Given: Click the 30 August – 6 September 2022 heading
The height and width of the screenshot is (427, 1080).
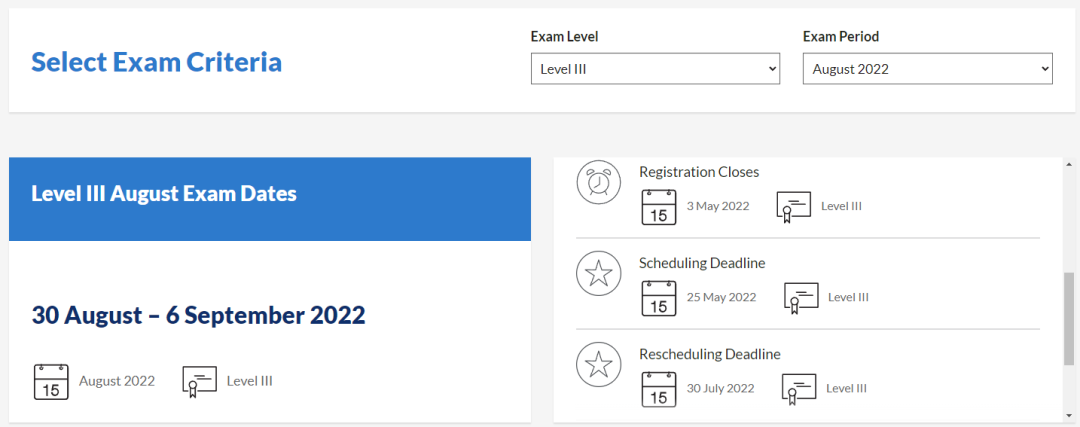Looking at the screenshot, I should coord(198,316).
